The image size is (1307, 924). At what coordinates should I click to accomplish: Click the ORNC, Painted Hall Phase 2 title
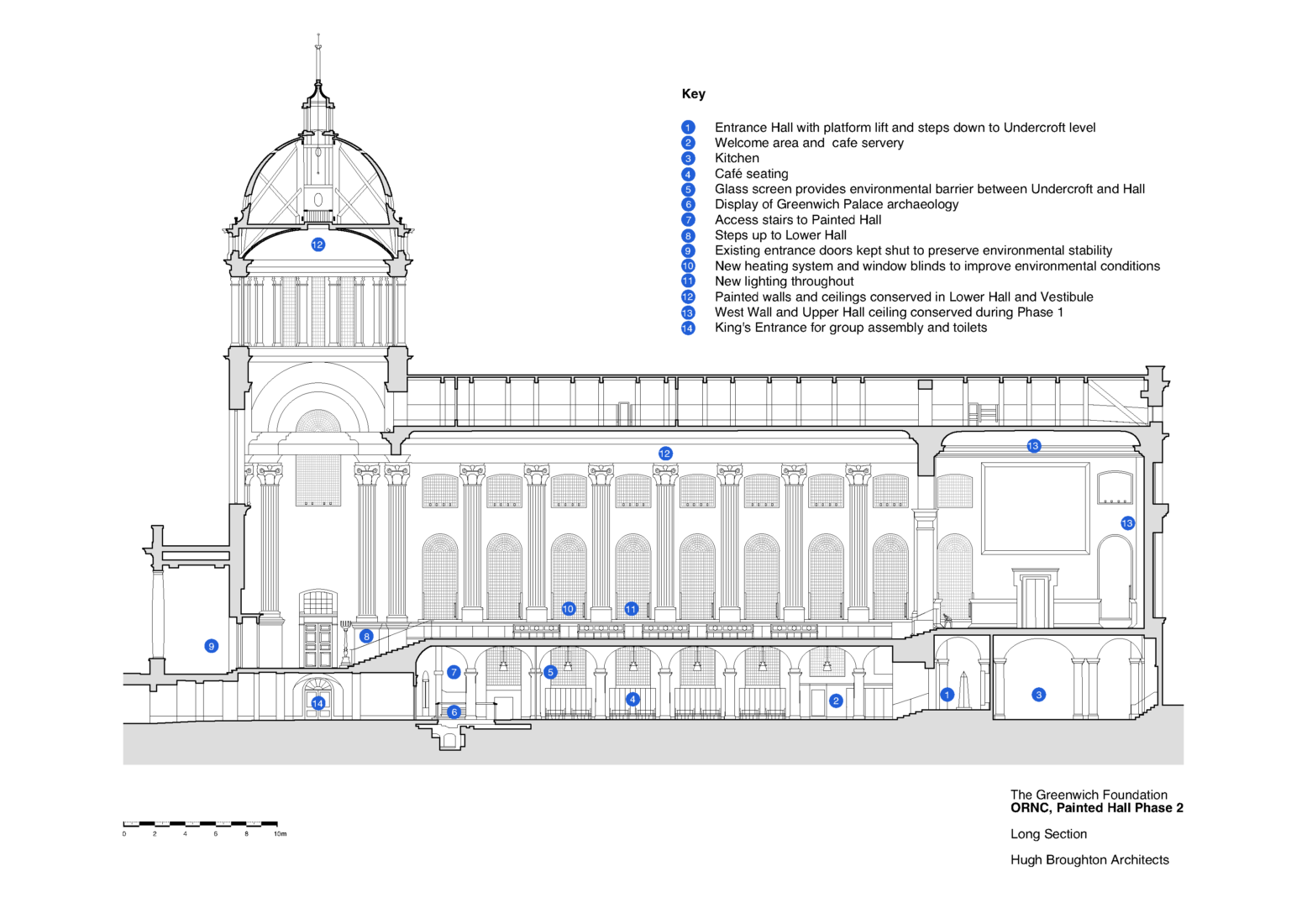pyautogui.click(x=1096, y=807)
